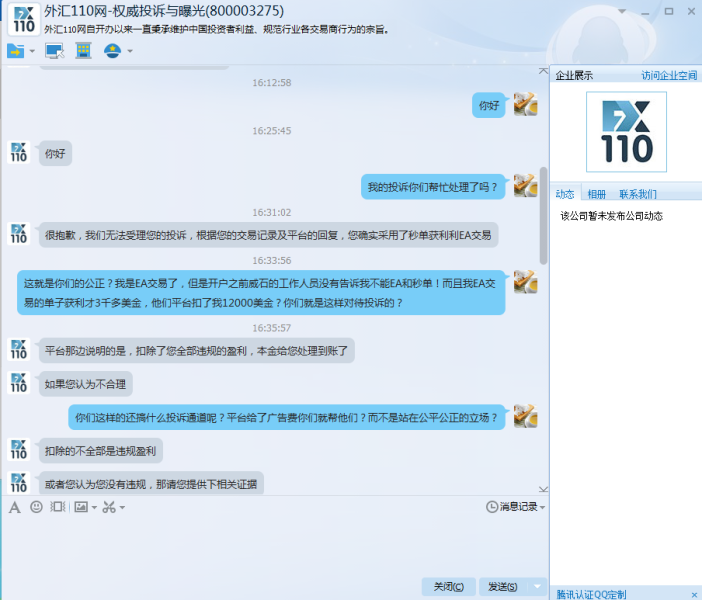Switch to the 联系我们 tab
This screenshot has width=702, height=600.
637,194
